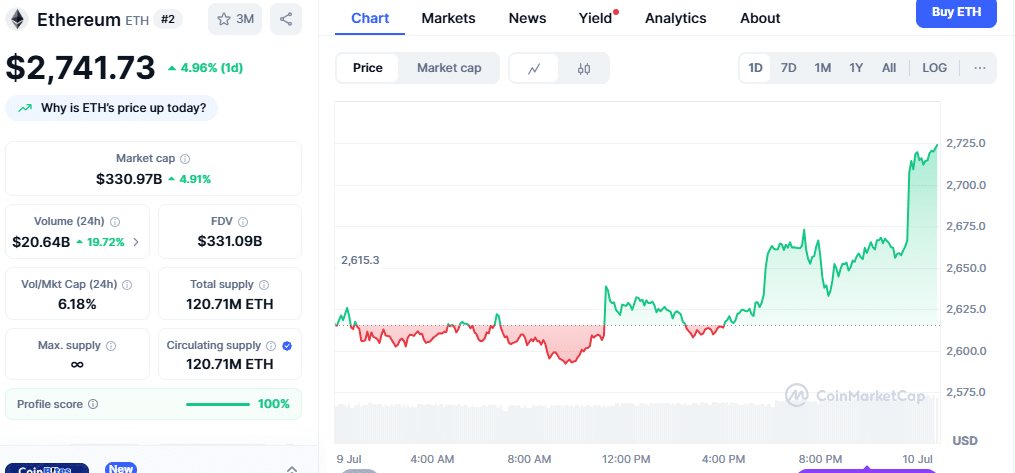Viewport: 1015px width, 473px height.
Task: Select 1Y time range
Action: point(856,68)
